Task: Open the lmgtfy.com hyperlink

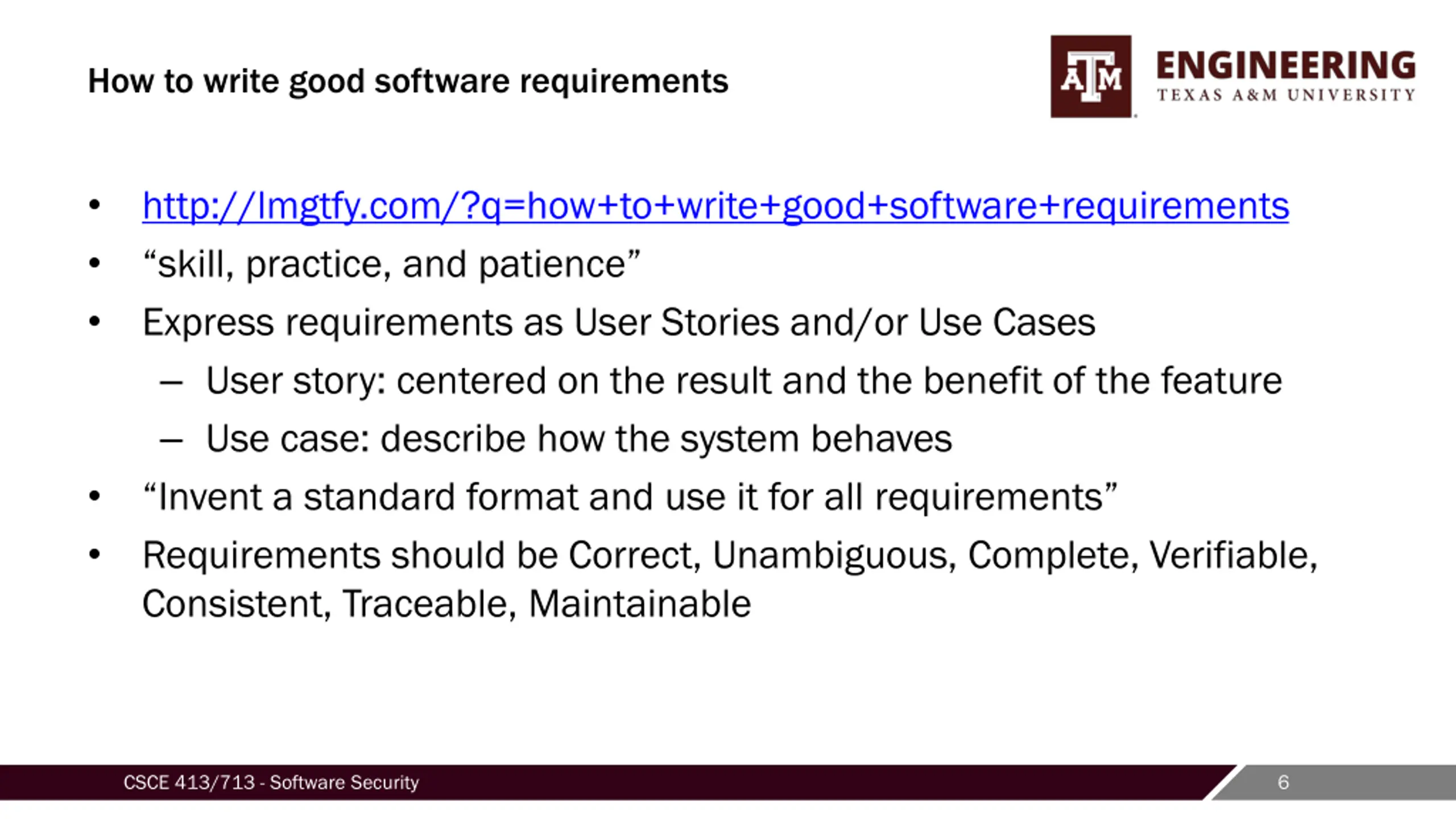Action: tap(715, 206)
